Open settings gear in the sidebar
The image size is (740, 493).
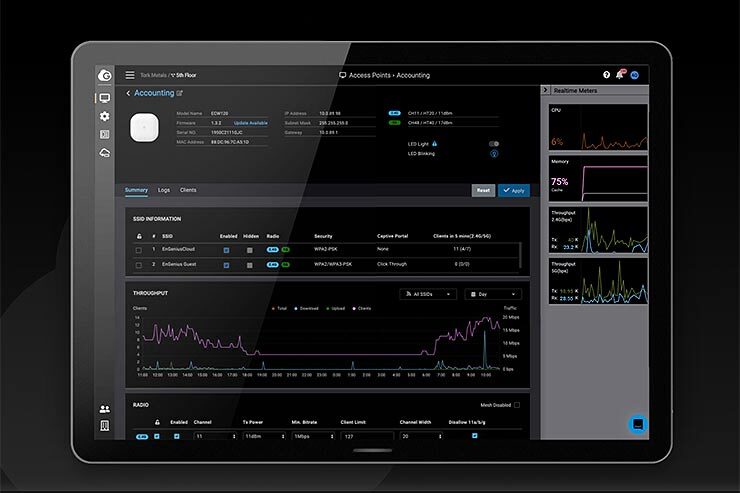click(104, 116)
